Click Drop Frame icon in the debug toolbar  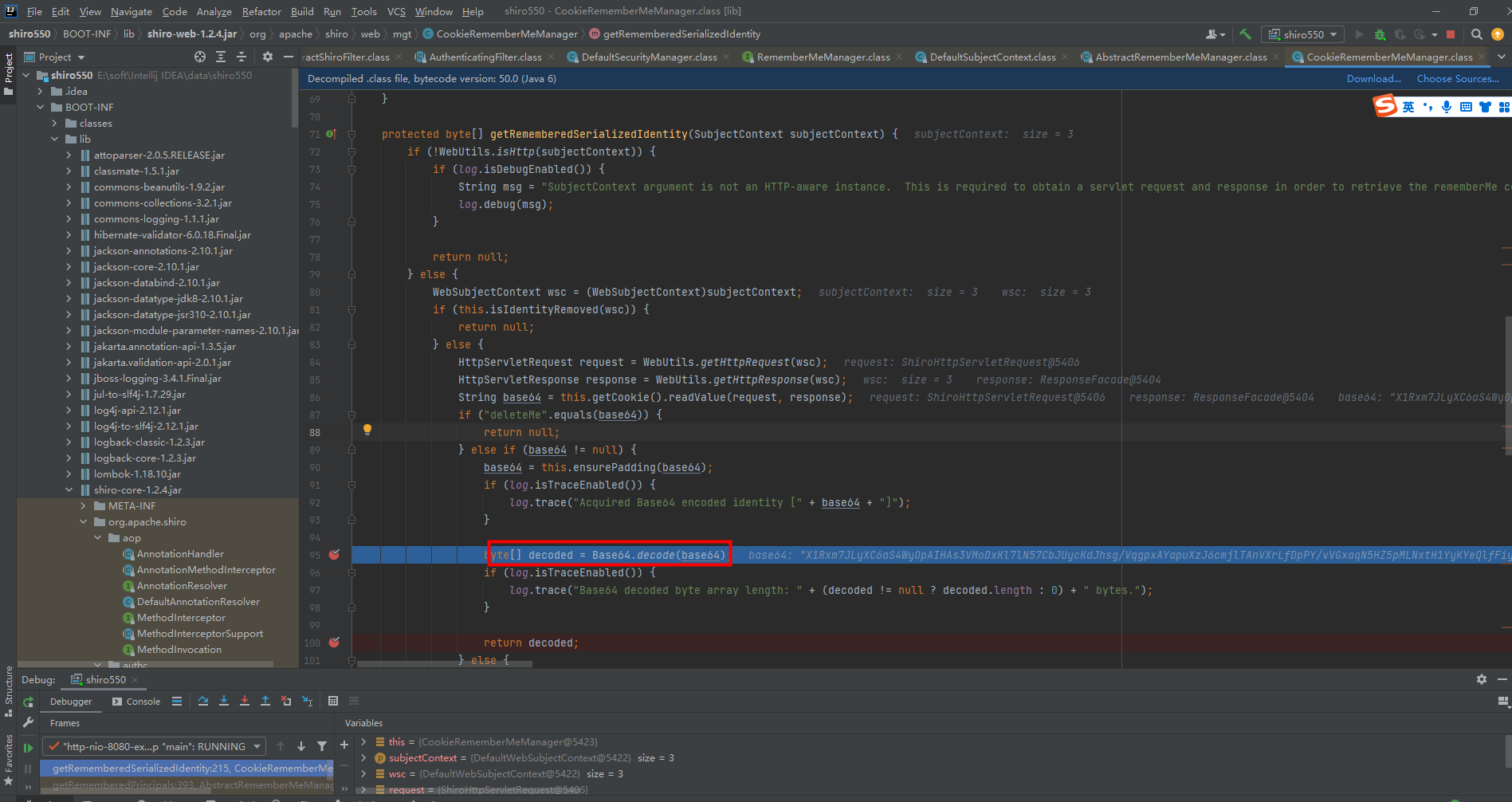(286, 701)
